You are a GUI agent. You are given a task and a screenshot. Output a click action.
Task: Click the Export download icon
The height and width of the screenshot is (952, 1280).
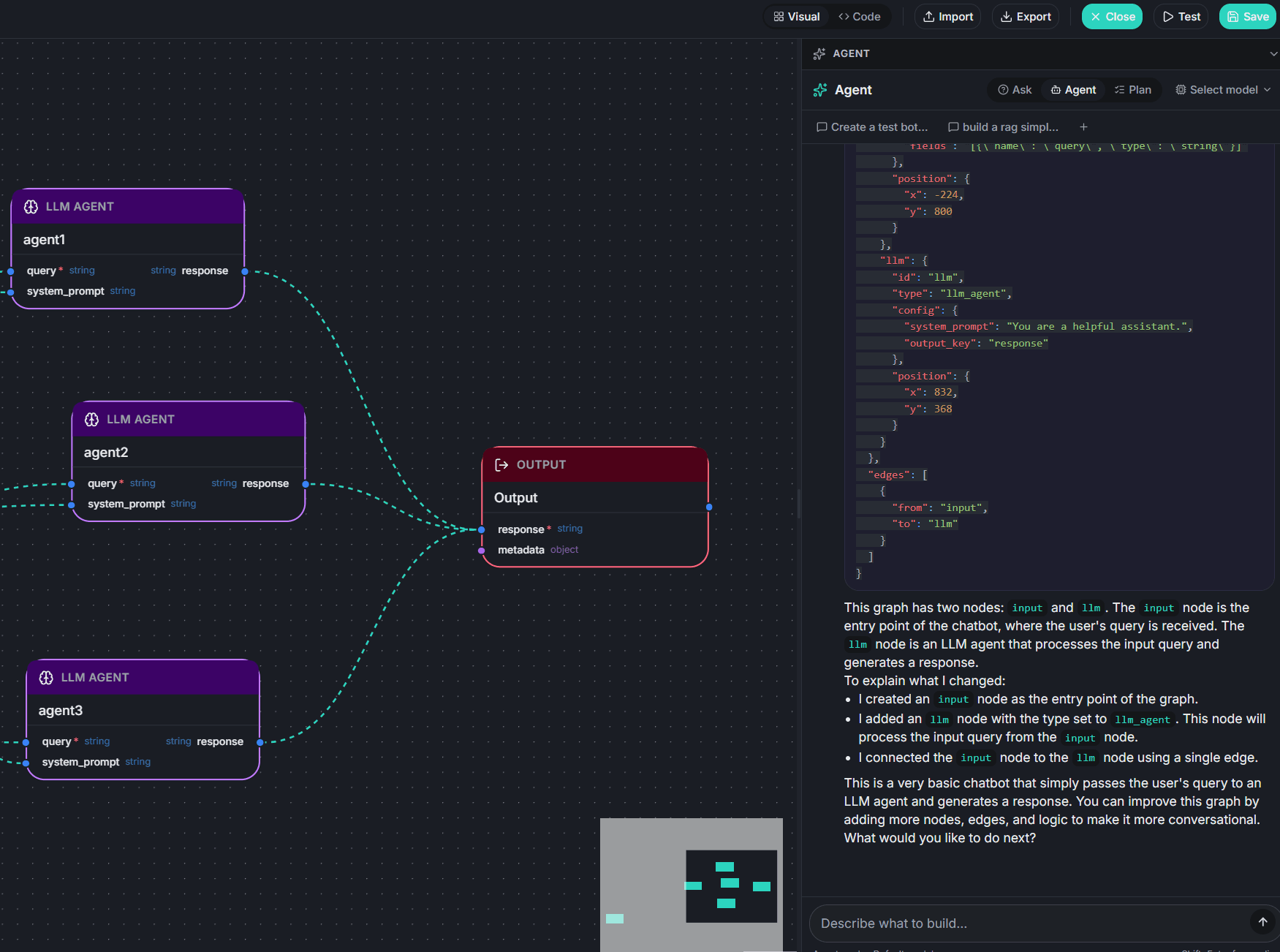tap(1006, 16)
